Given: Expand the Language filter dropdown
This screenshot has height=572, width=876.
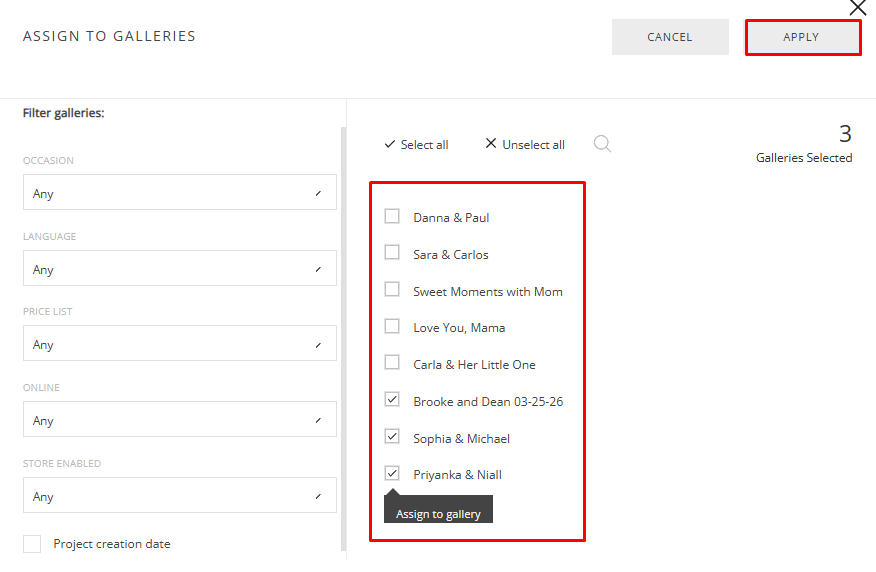Looking at the screenshot, I should click(x=179, y=269).
